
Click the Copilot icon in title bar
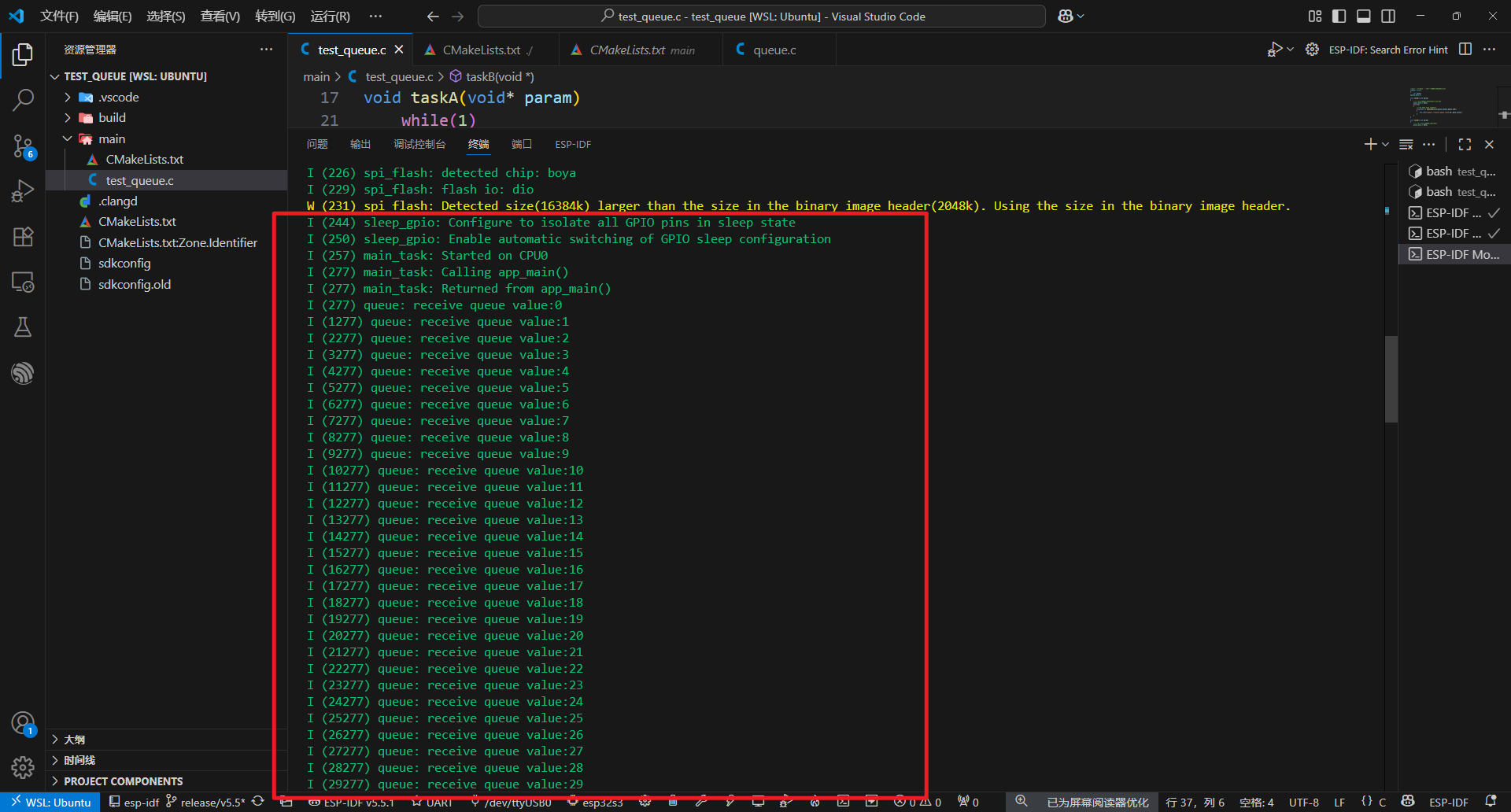coord(1066,16)
